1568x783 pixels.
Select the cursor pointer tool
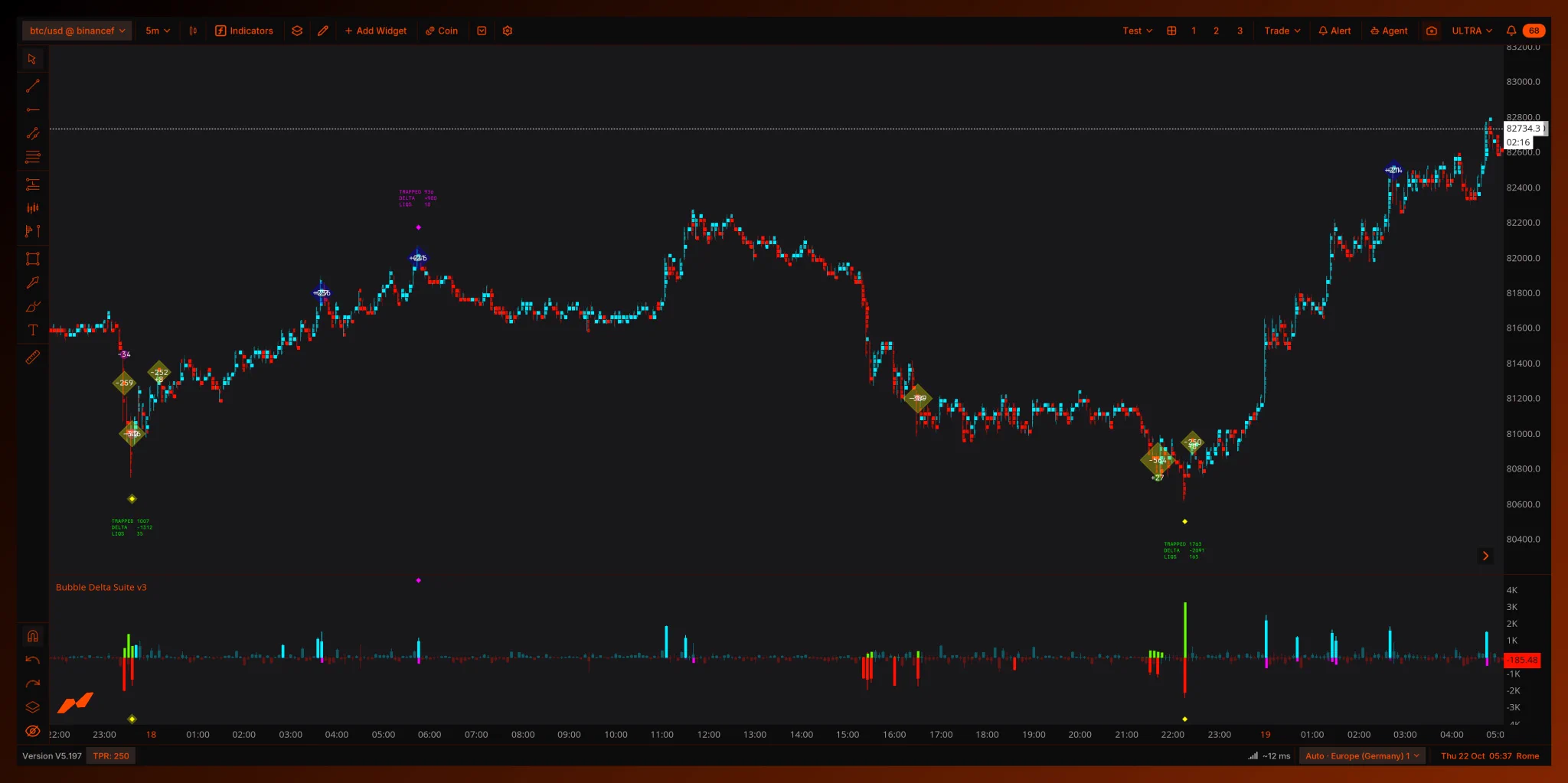pos(32,59)
